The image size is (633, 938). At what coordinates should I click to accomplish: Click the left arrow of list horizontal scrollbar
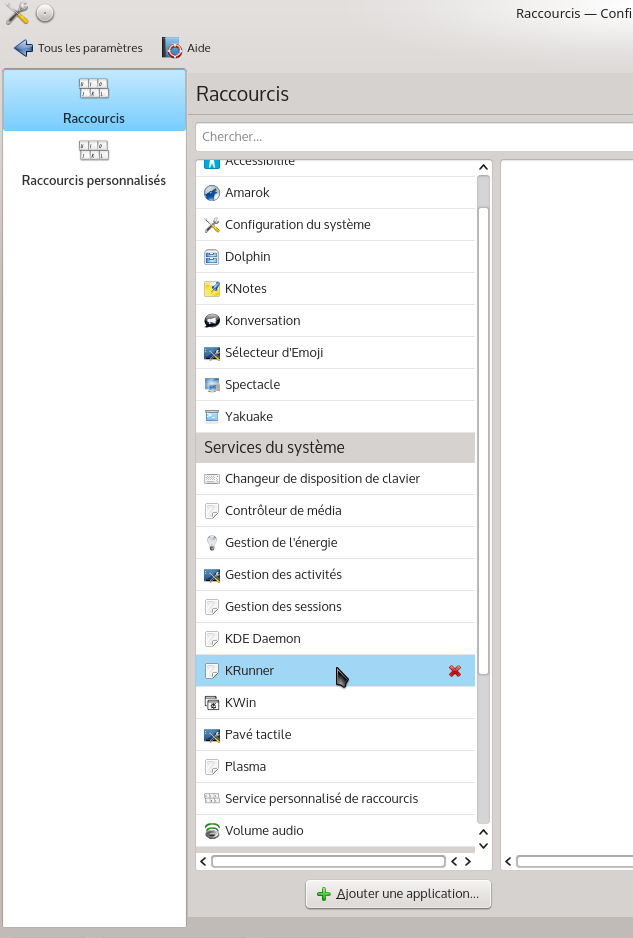click(203, 861)
